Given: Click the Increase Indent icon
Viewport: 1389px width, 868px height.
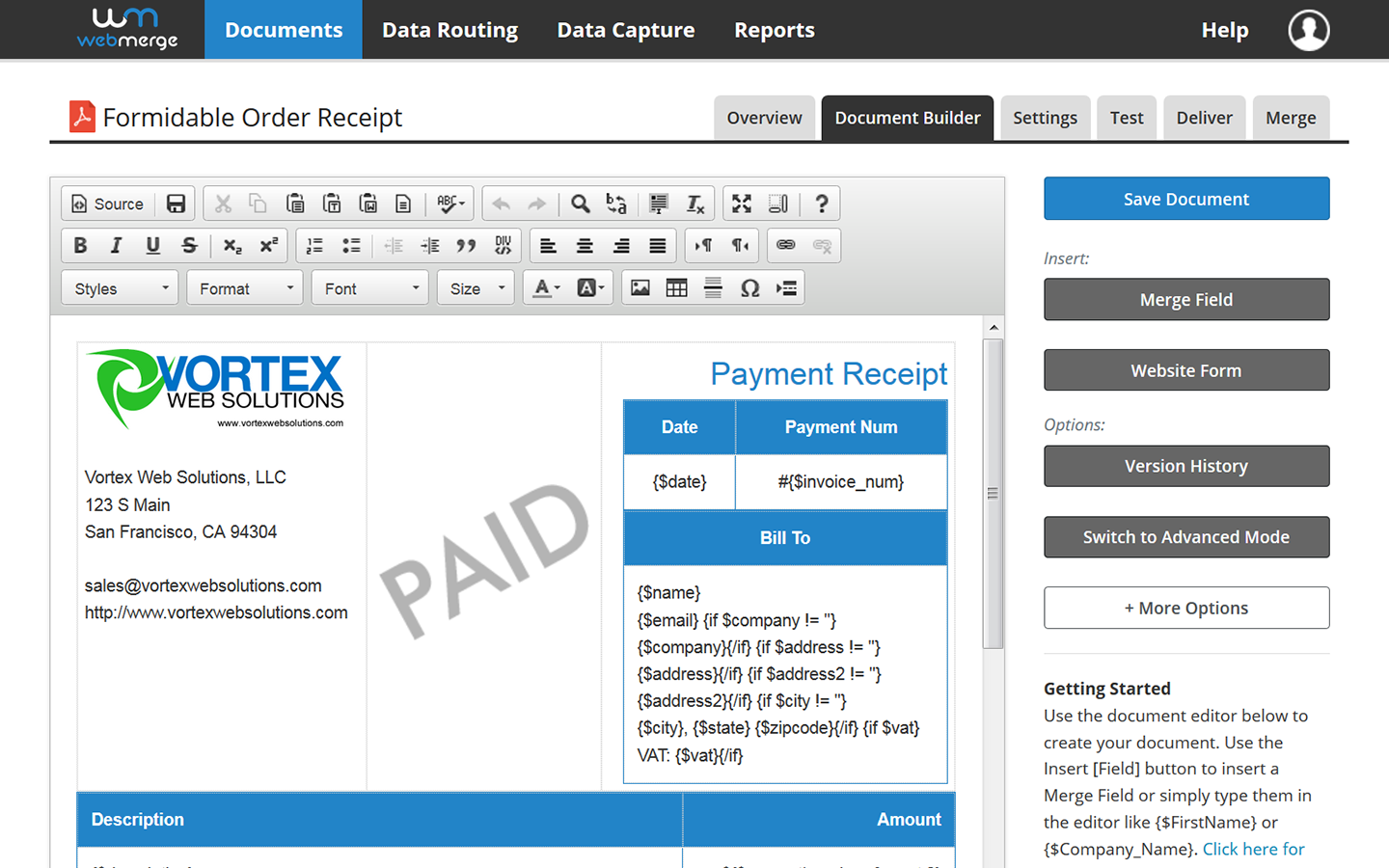Looking at the screenshot, I should (430, 246).
